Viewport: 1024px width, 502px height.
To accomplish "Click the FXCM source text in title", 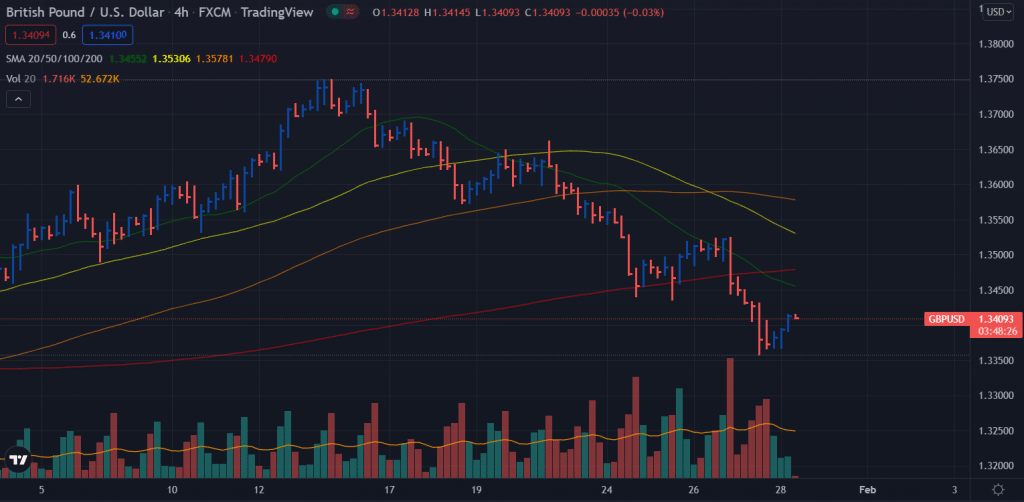I will coord(214,12).
